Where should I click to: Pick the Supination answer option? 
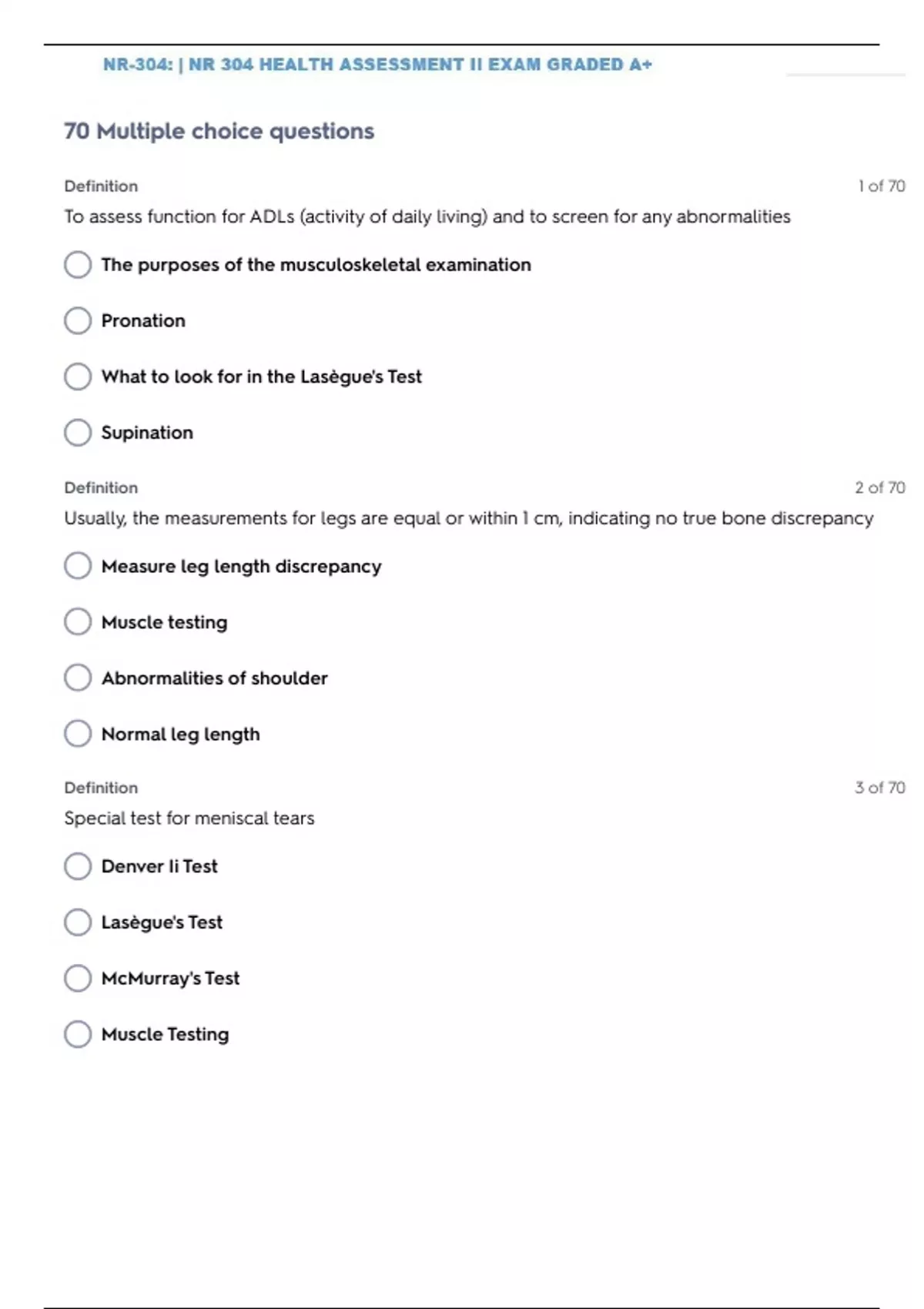click(78, 433)
